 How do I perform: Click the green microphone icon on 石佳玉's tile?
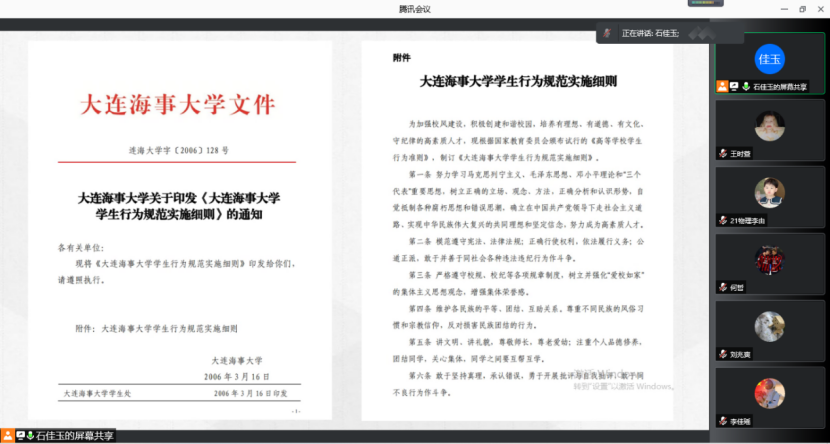[745, 87]
